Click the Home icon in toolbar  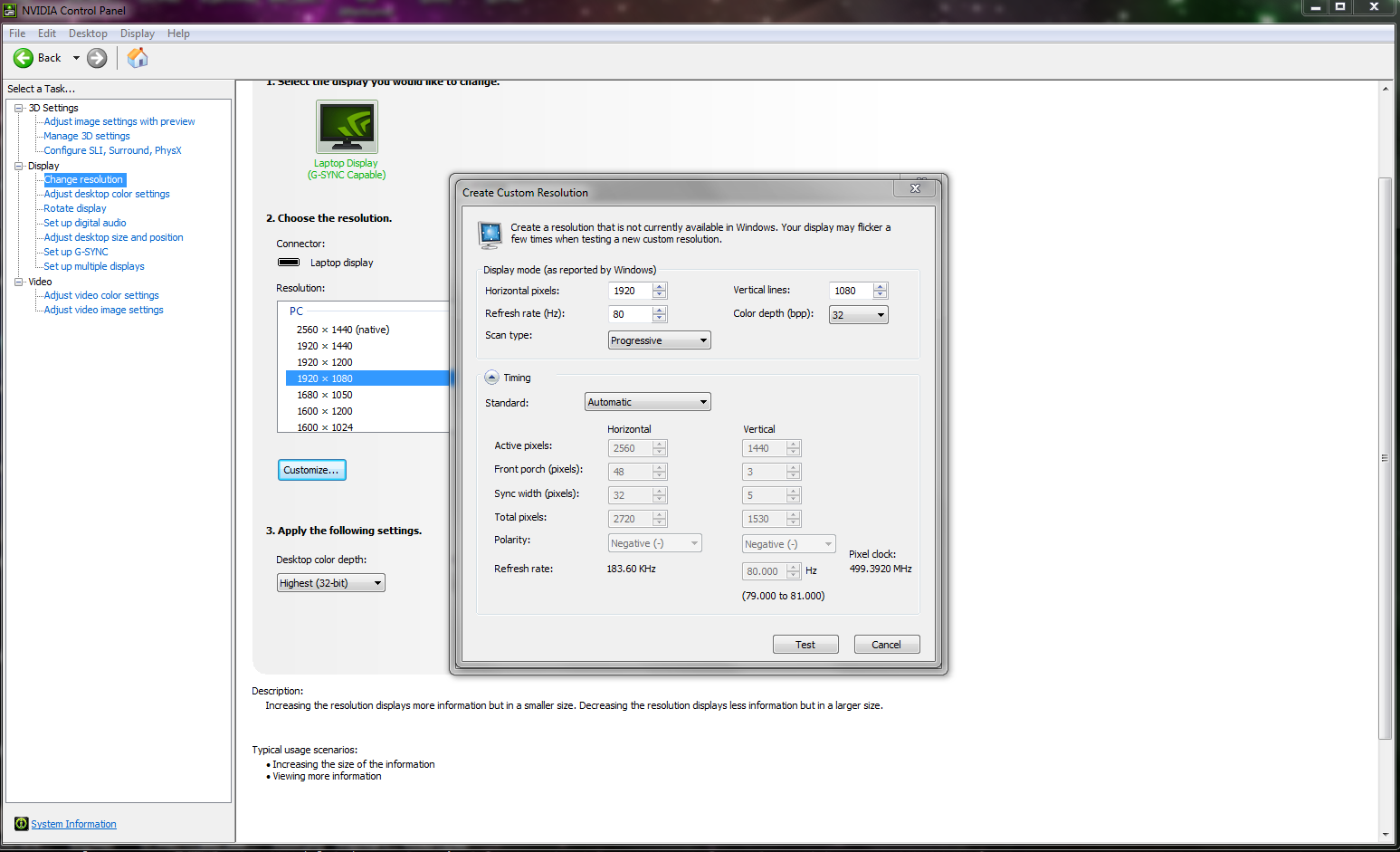[x=138, y=58]
